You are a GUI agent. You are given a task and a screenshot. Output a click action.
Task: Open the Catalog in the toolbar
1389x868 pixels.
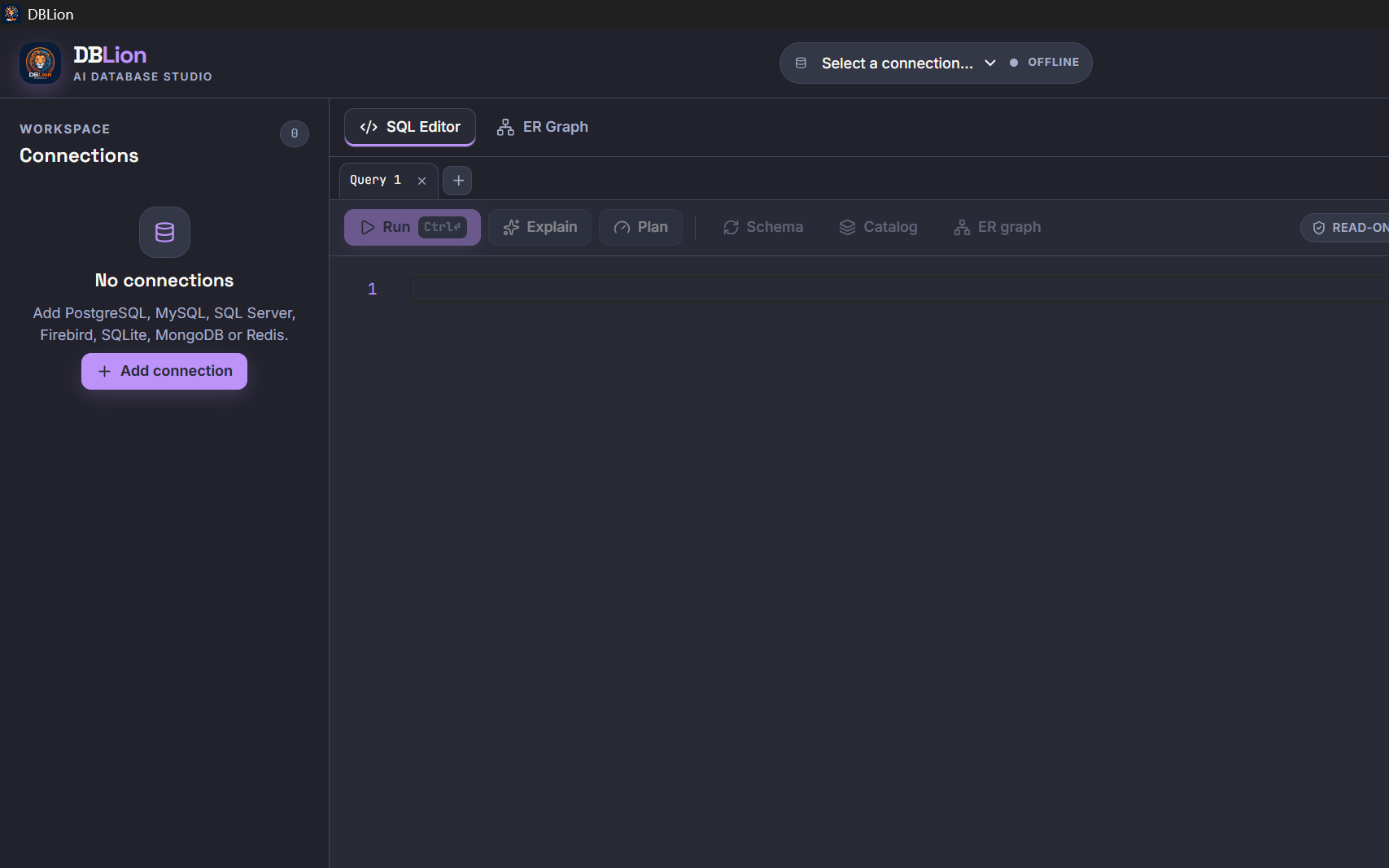point(879,227)
